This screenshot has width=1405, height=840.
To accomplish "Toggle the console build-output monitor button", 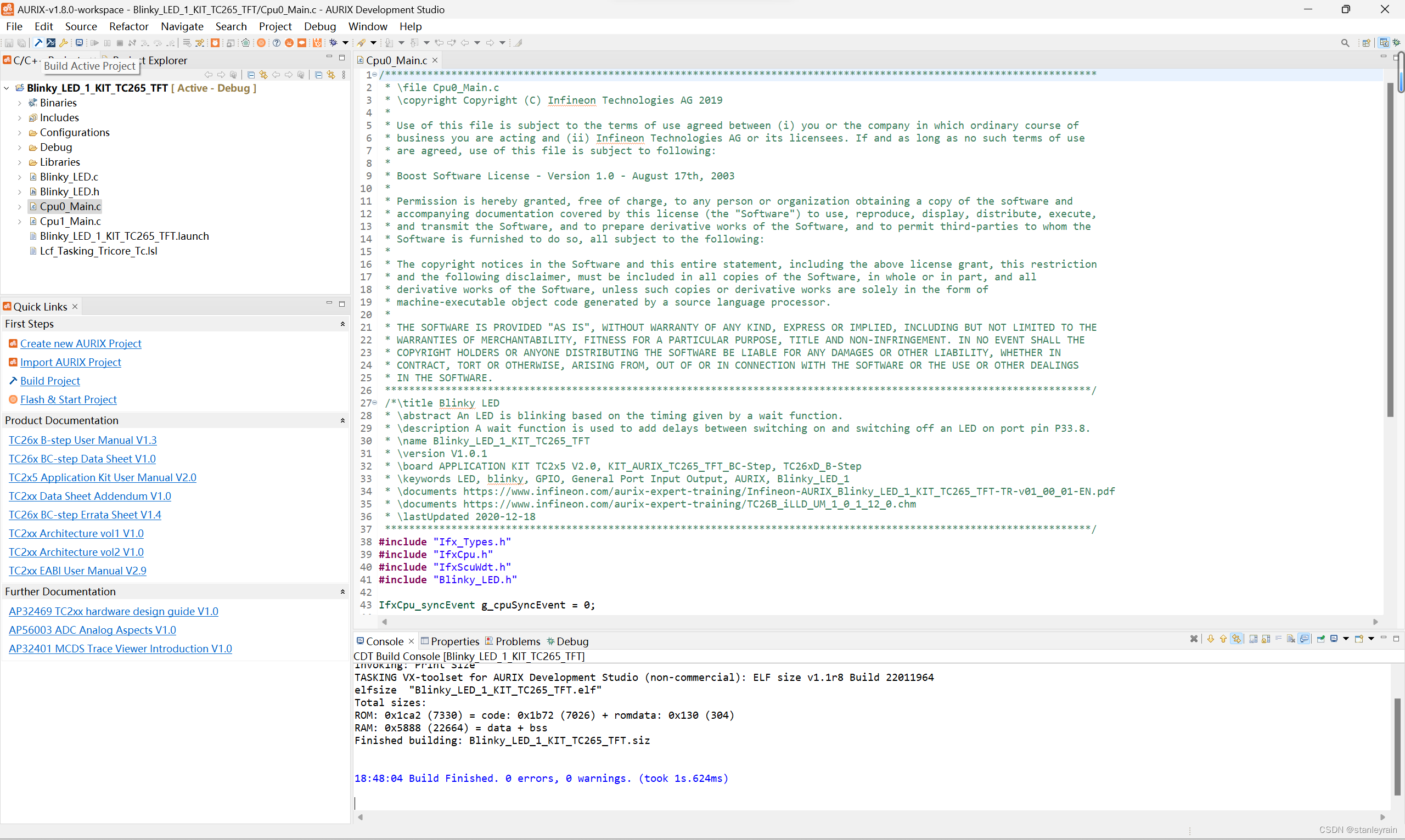I will click(1304, 639).
